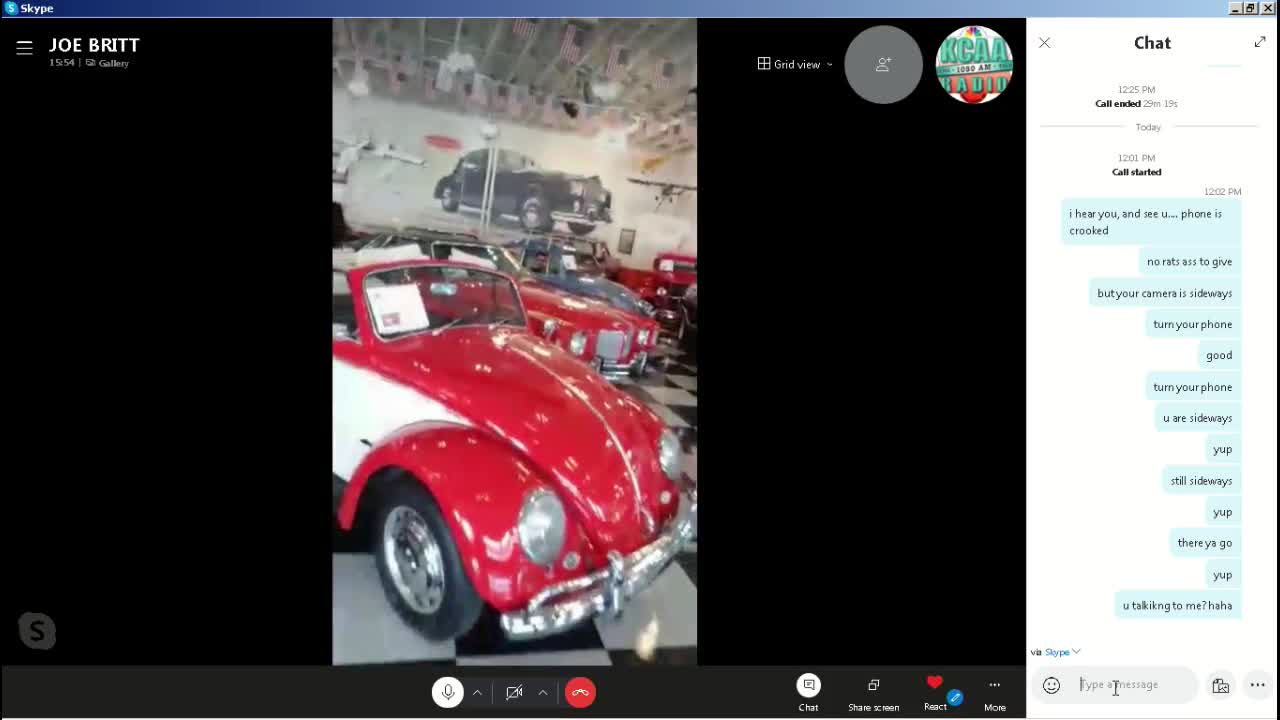The image size is (1280, 720).
Task: Click the 'Call ended' entry
Action: coord(1136,103)
